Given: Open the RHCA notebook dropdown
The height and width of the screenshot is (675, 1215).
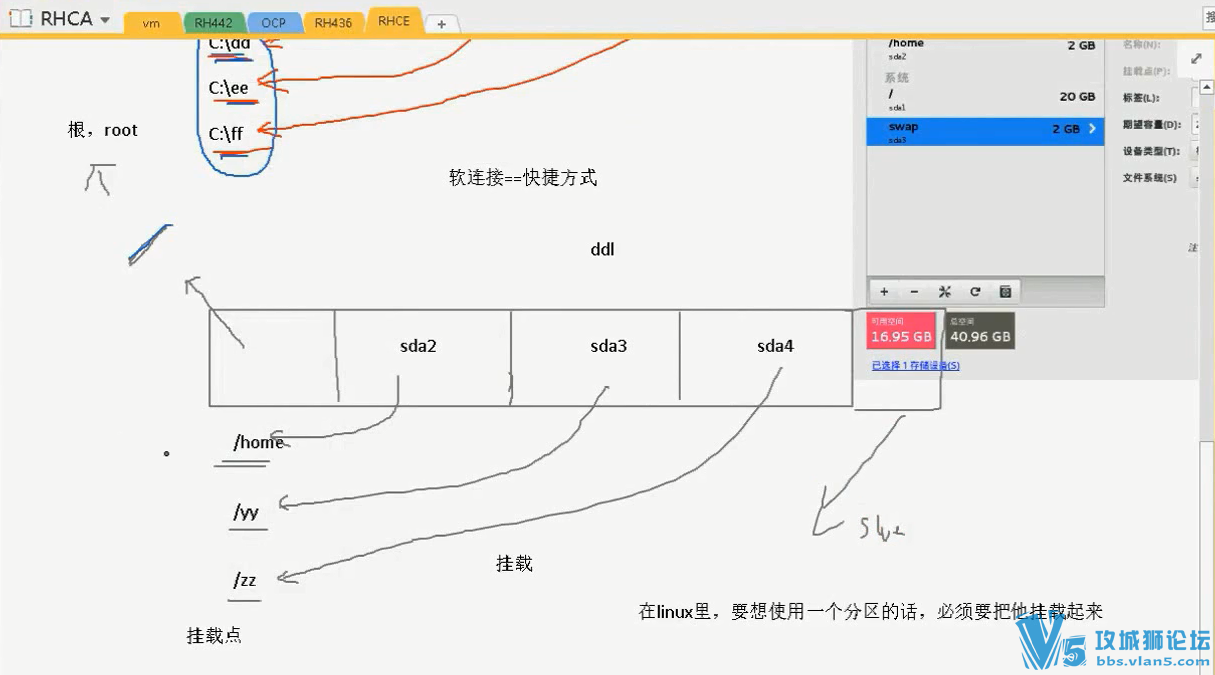Looking at the screenshot, I should [105, 20].
